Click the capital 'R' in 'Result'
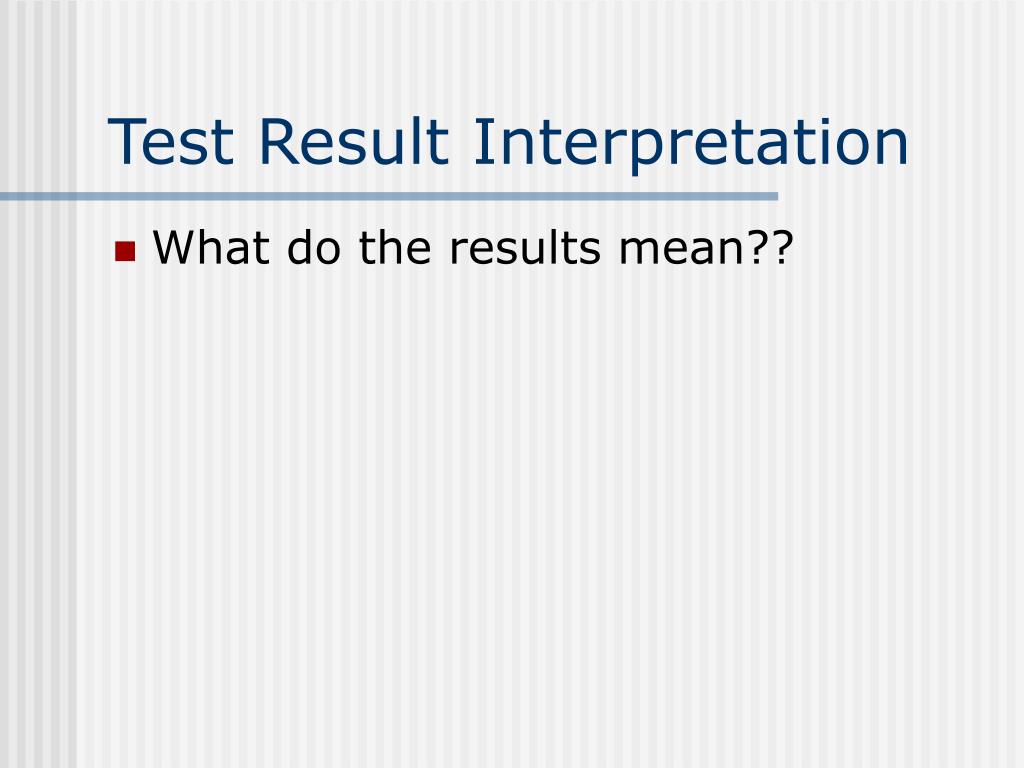Viewport: 1024px width, 768px height. (278, 141)
